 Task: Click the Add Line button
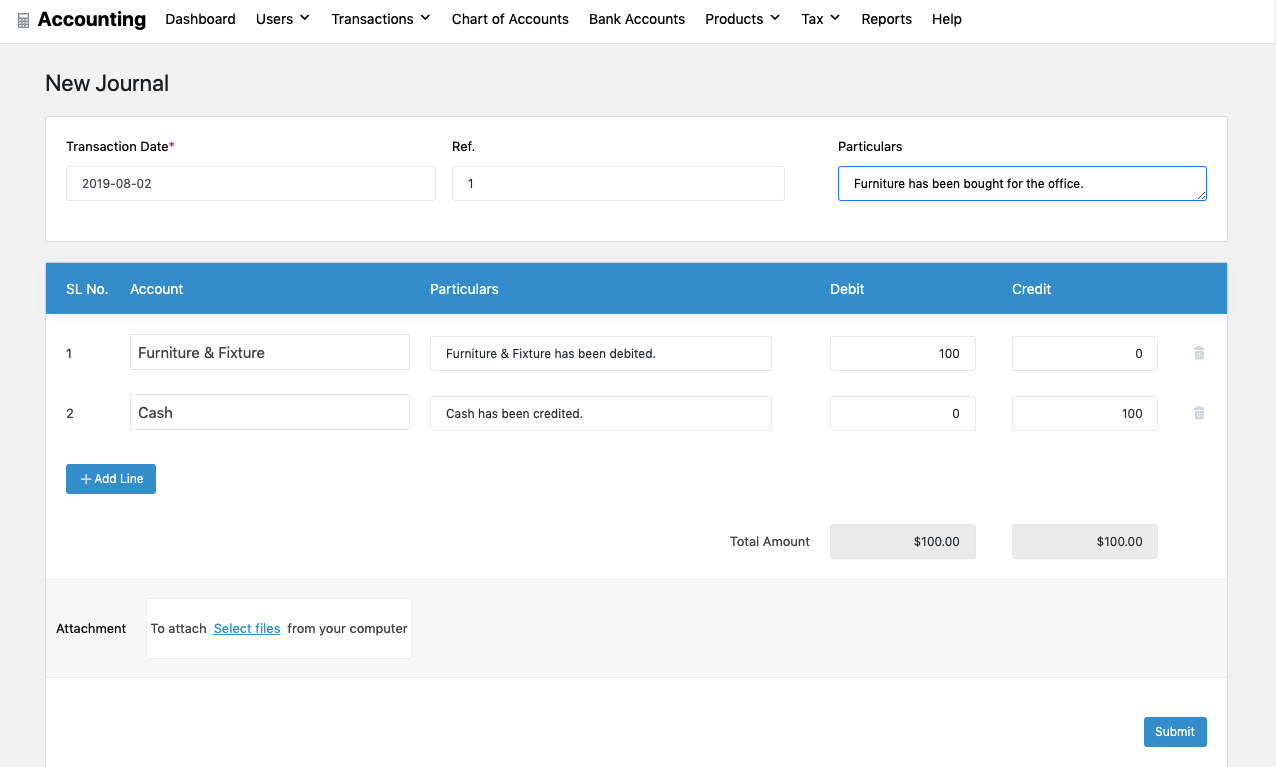click(110, 479)
